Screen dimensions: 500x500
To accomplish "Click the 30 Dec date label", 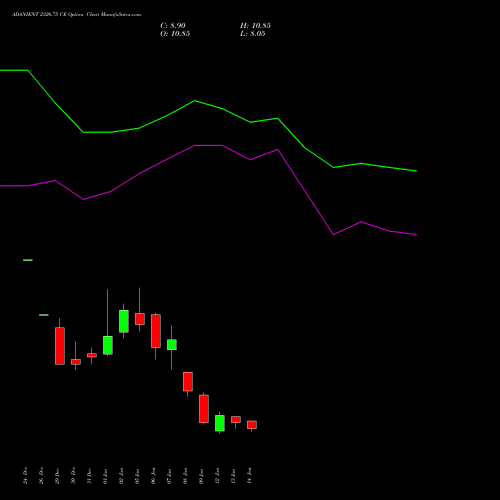I will (73, 476).
